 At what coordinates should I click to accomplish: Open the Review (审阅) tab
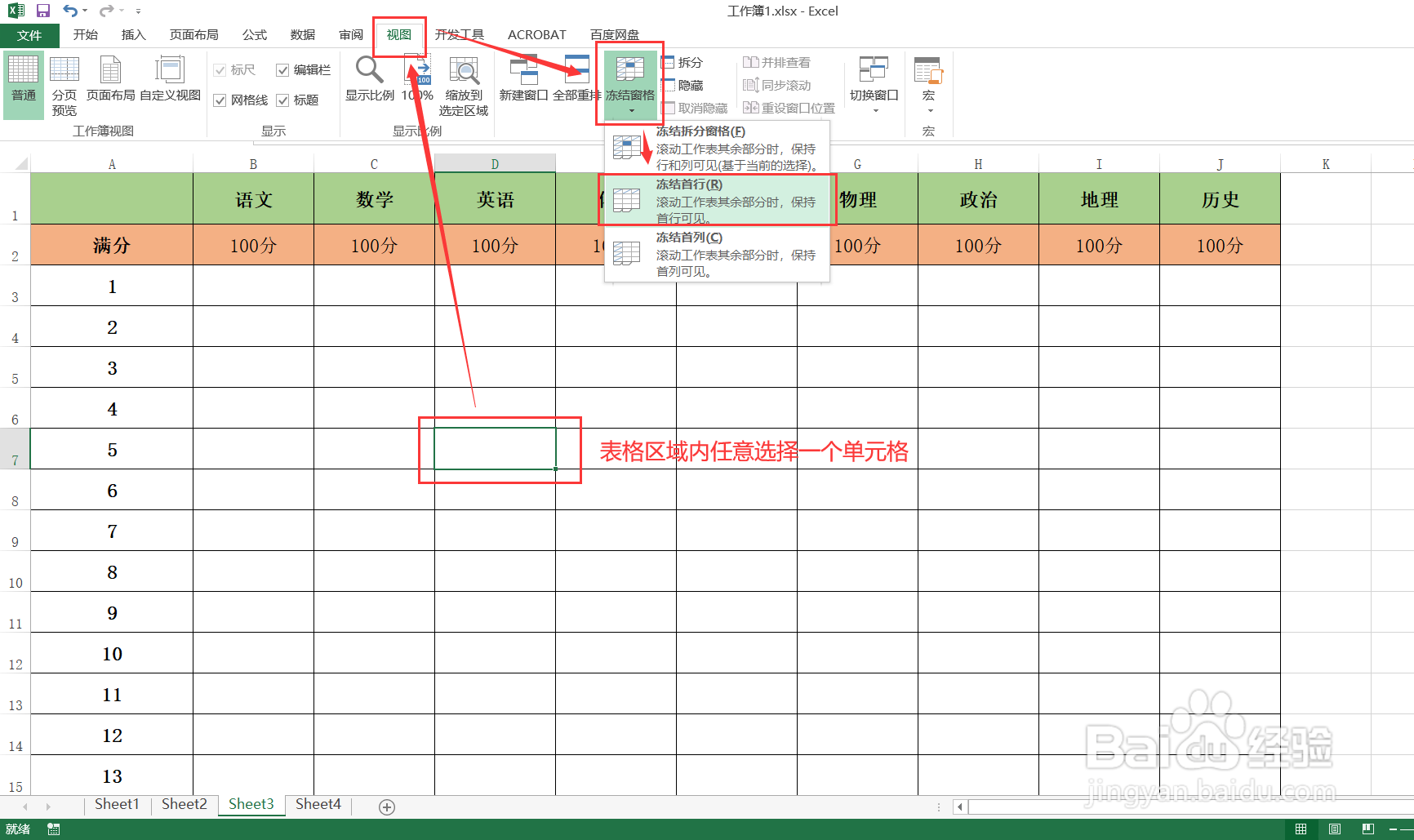pyautogui.click(x=351, y=34)
